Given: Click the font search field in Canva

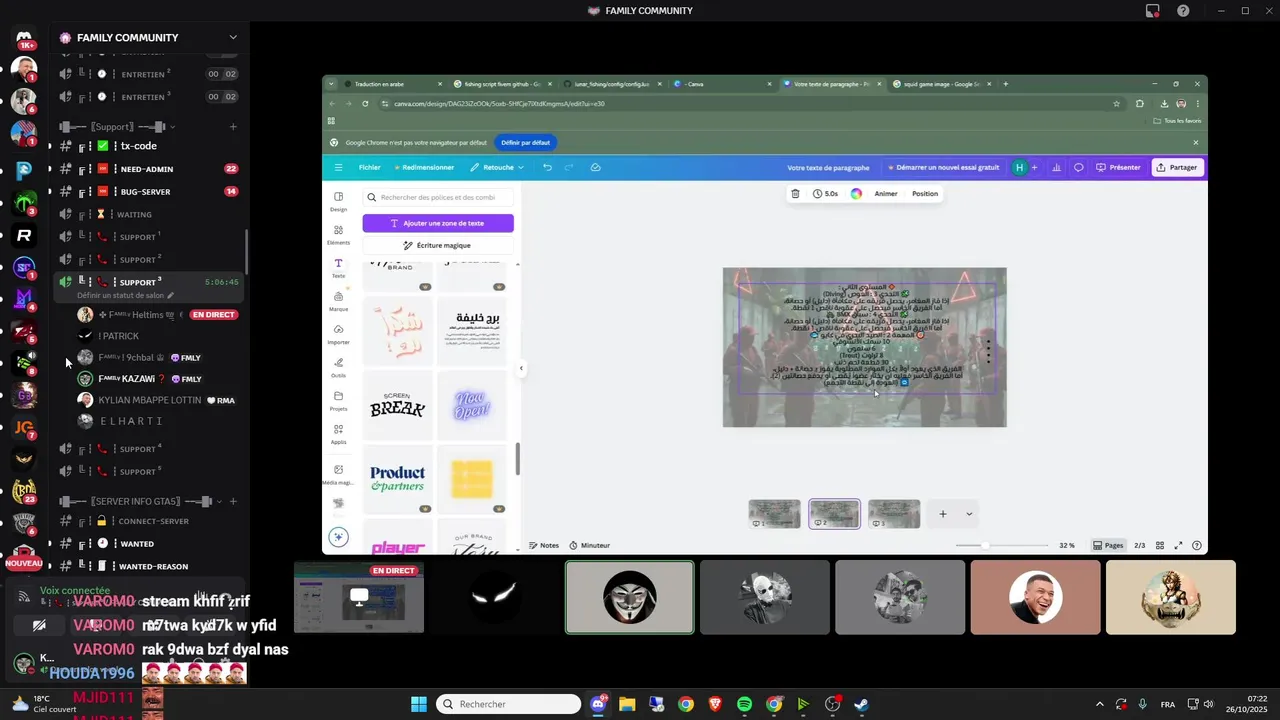Looking at the screenshot, I should pyautogui.click(x=438, y=198).
